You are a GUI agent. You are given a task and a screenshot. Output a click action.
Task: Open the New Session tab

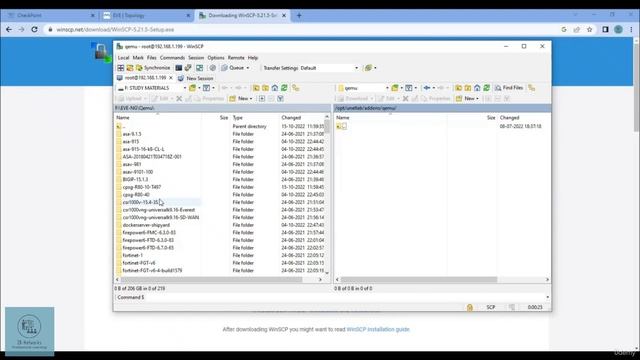pyautogui.click(x=196, y=78)
